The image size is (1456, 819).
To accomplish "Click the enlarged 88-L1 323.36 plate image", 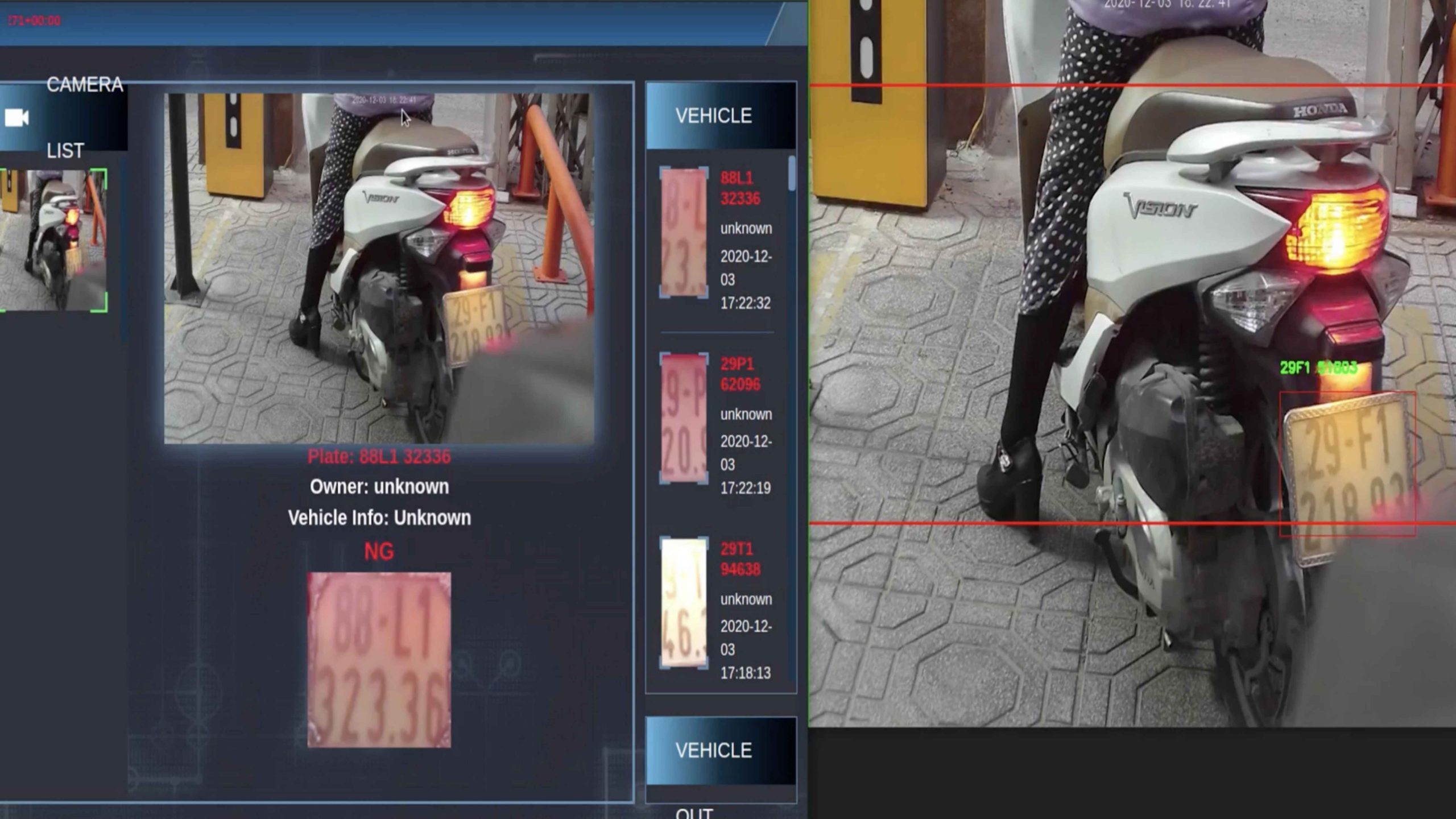I will [x=379, y=660].
